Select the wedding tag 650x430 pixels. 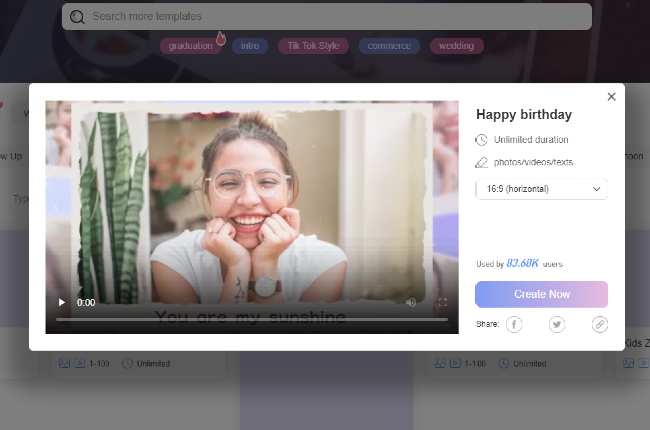456,46
